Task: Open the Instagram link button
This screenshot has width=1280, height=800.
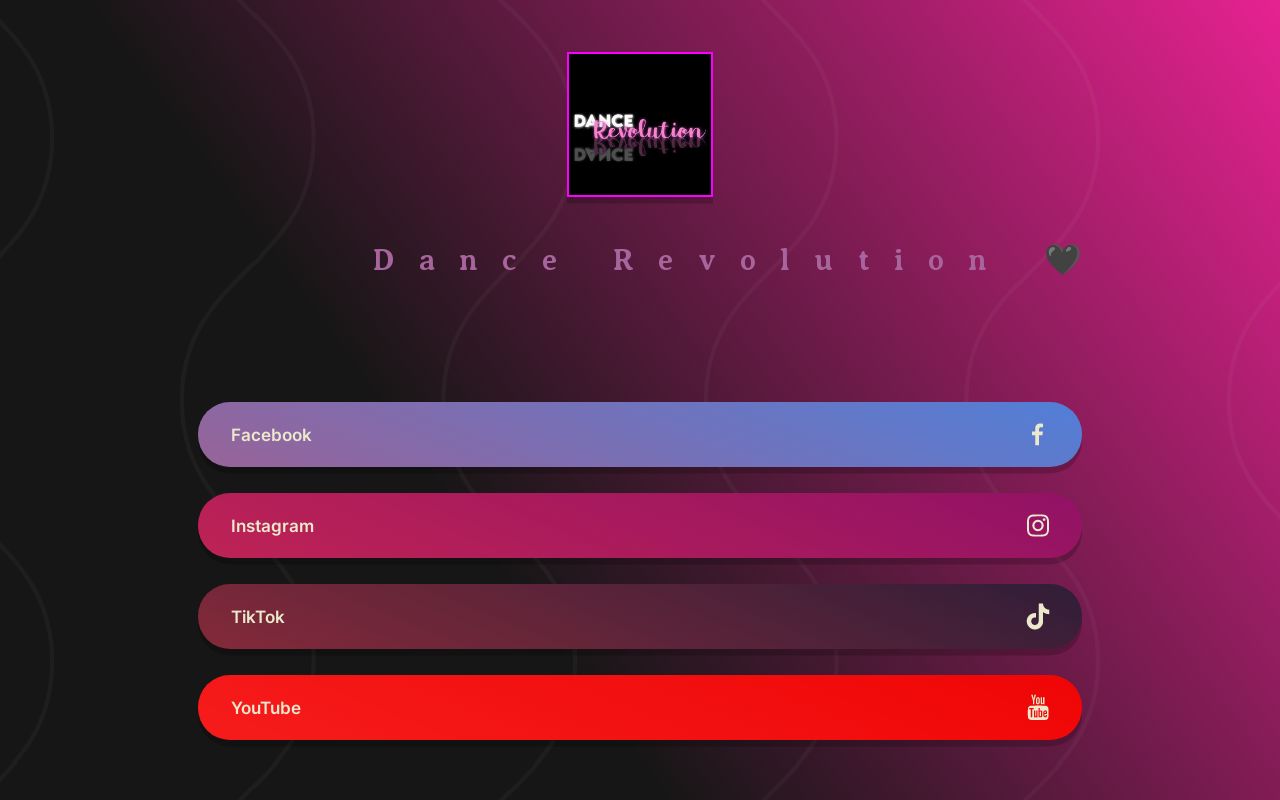Action: click(x=640, y=525)
